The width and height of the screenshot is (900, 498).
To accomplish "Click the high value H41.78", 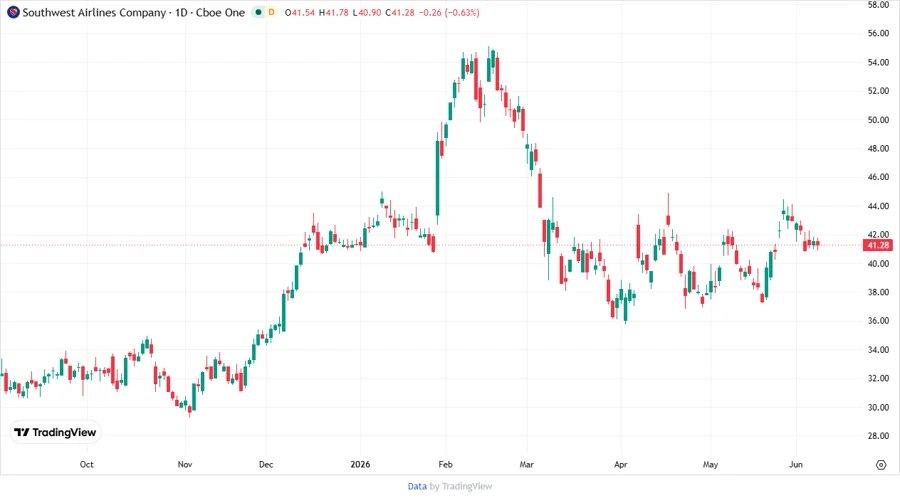I will [333, 12].
